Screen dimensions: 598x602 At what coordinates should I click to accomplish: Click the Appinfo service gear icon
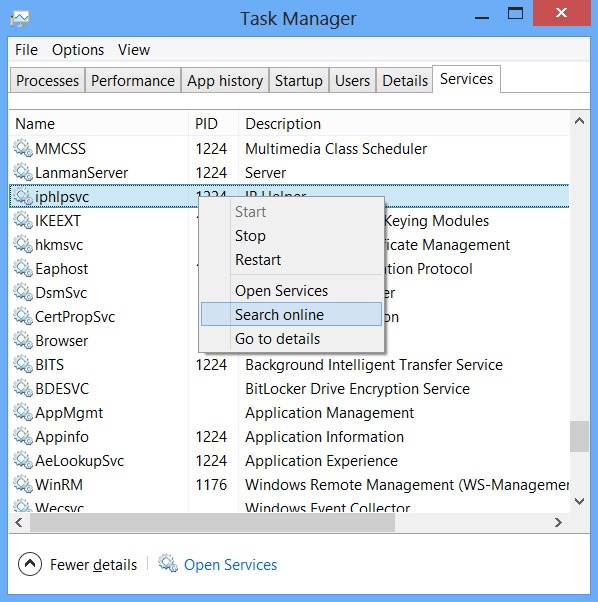[x=23, y=437]
